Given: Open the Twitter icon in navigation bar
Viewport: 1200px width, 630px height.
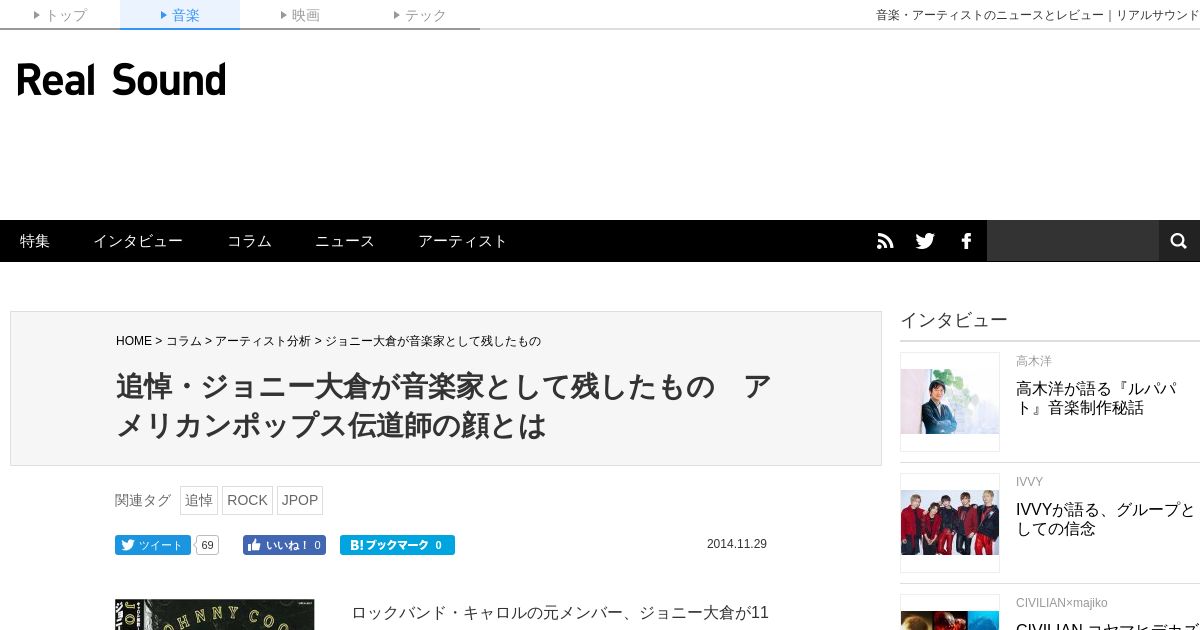Looking at the screenshot, I should (925, 241).
